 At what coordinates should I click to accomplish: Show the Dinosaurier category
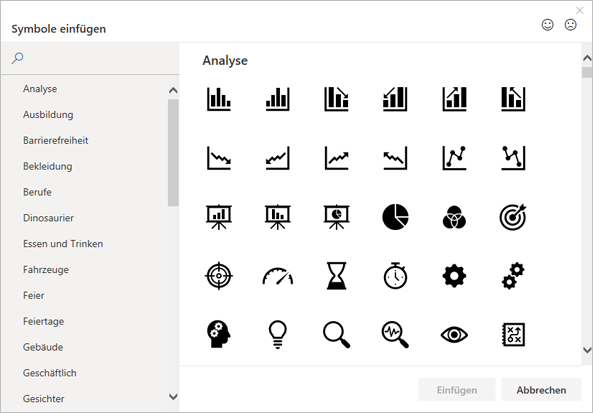point(48,218)
